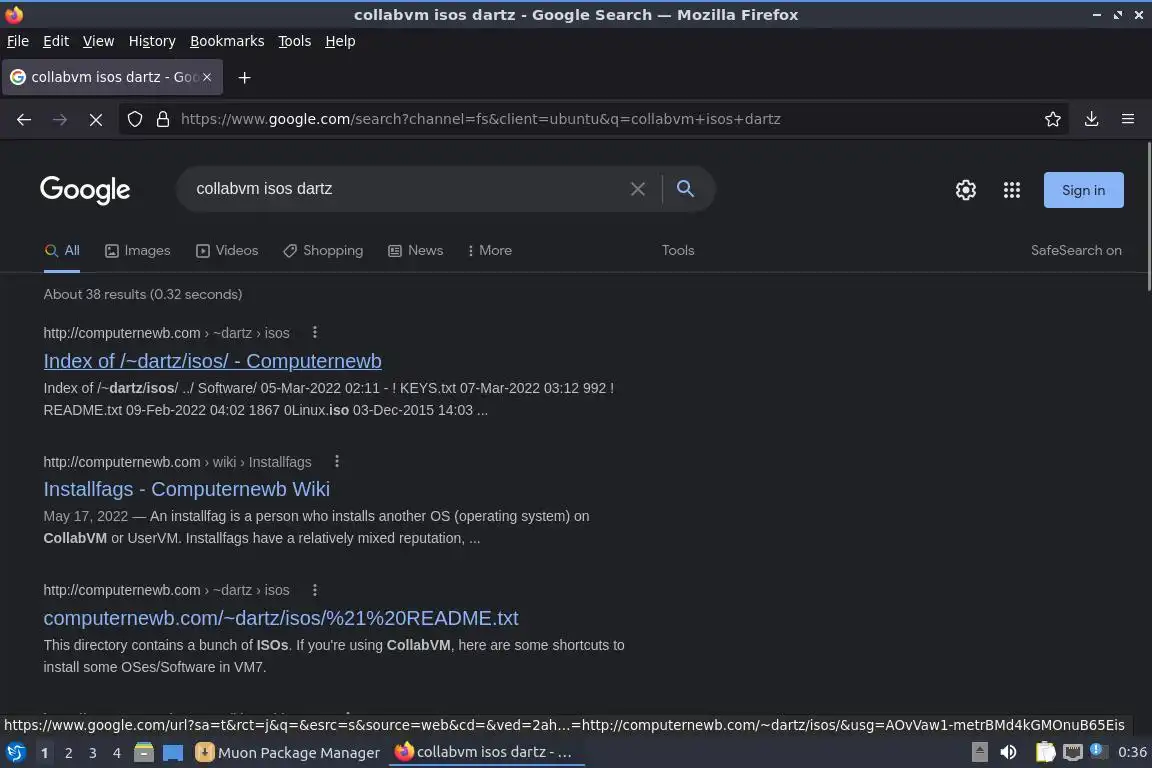Open the Tools menu in the menu bar

(x=295, y=41)
